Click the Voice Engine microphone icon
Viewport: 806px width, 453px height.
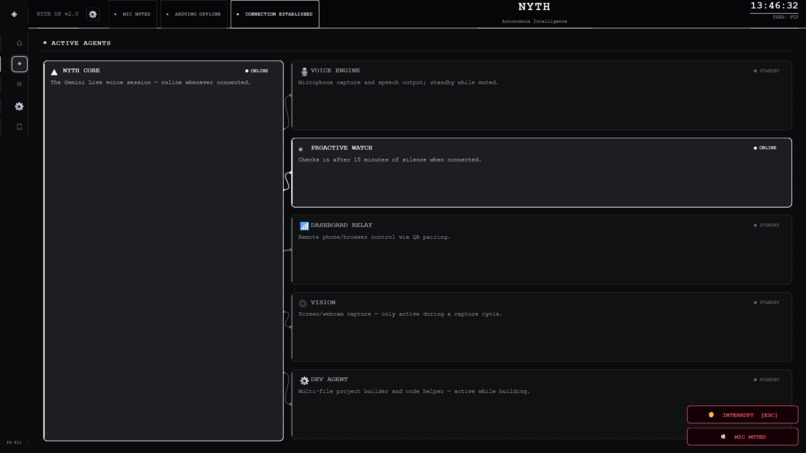pyautogui.click(x=304, y=71)
